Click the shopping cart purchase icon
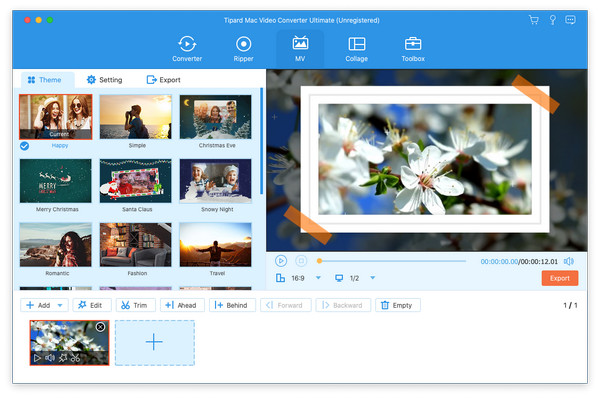Viewport: 600px width, 398px height. point(533,20)
